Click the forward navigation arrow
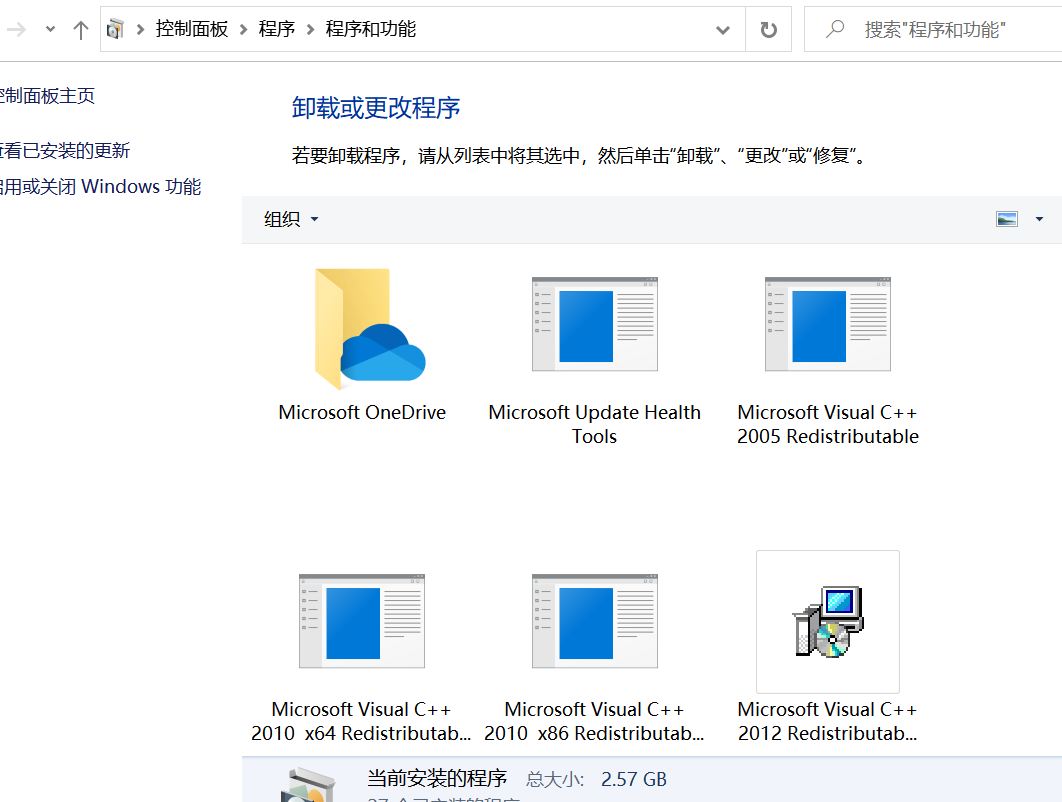Viewport: 1062px width, 802px height. pos(16,29)
